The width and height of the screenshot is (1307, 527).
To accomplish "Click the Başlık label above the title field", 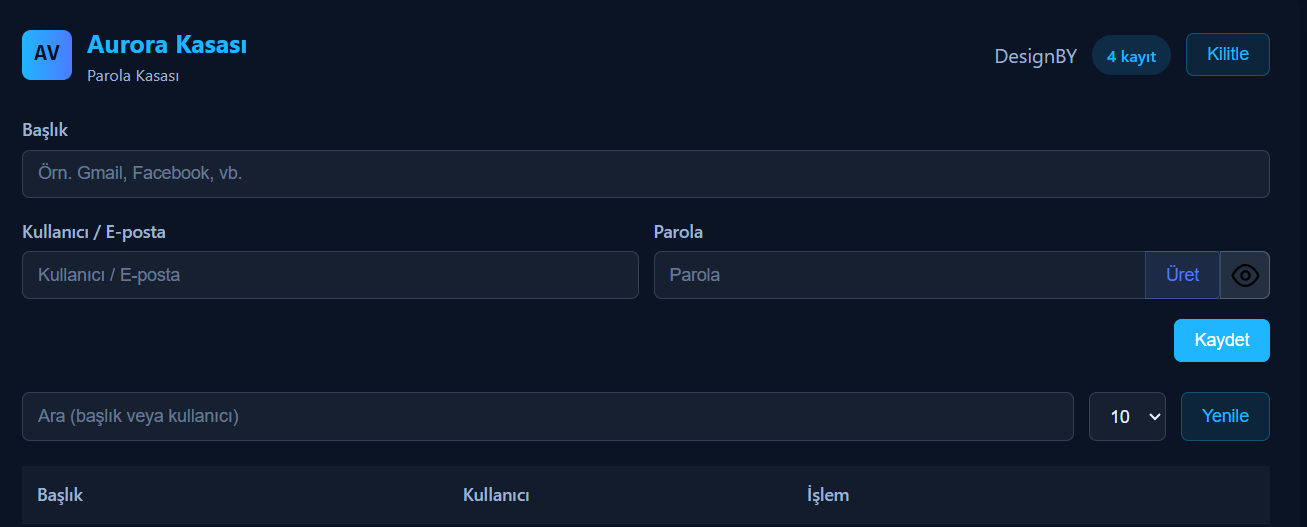I will [x=45, y=130].
